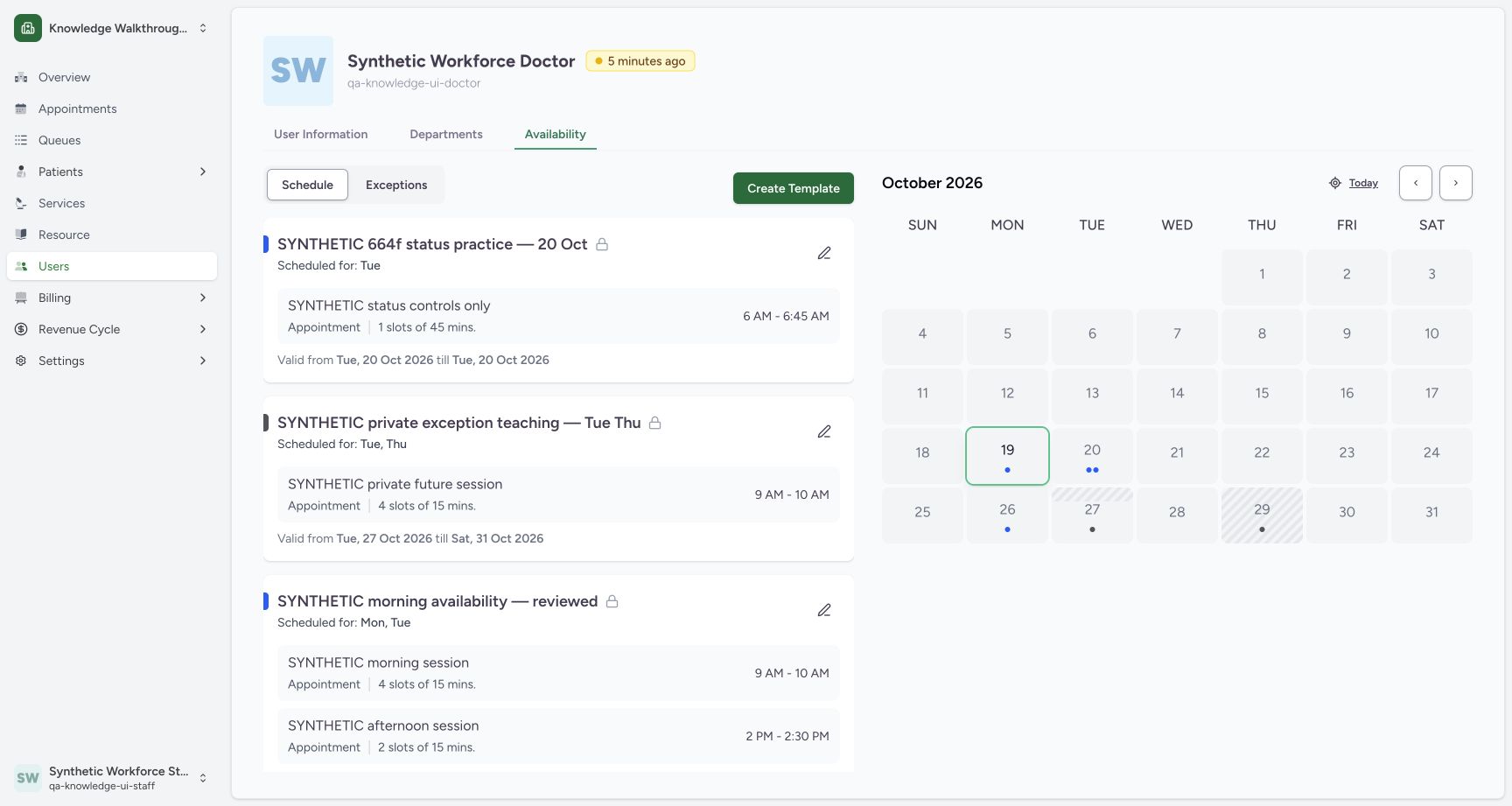This screenshot has width=1512, height=806.
Task: Open the Departments tab
Action: click(x=446, y=134)
